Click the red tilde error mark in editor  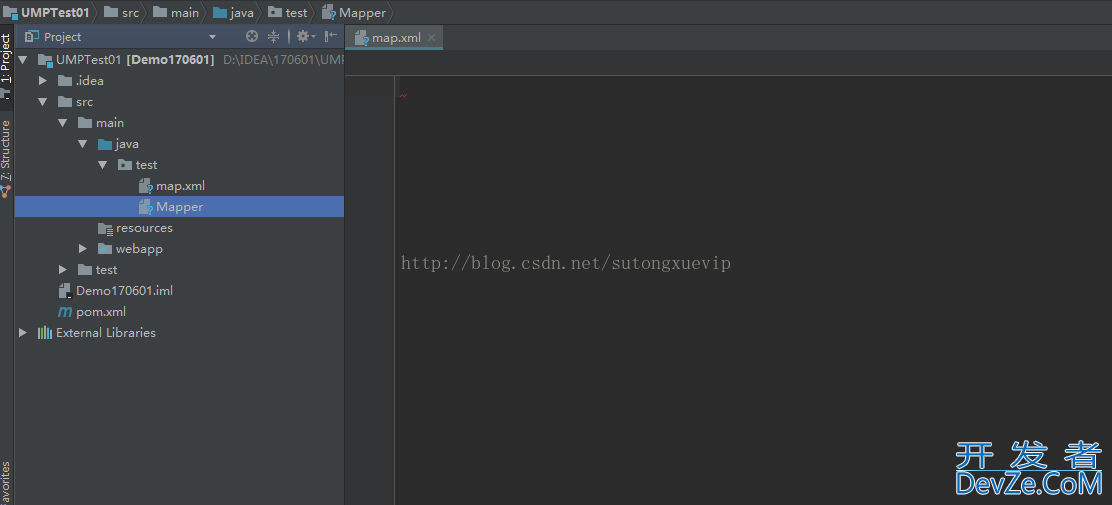click(404, 95)
